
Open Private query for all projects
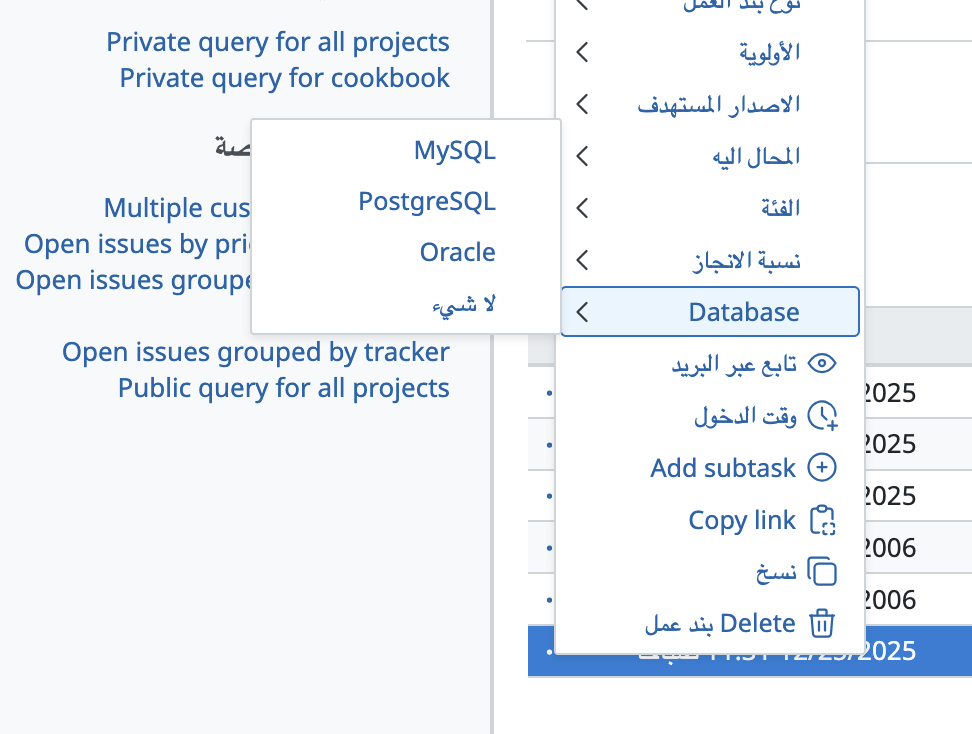(278, 42)
